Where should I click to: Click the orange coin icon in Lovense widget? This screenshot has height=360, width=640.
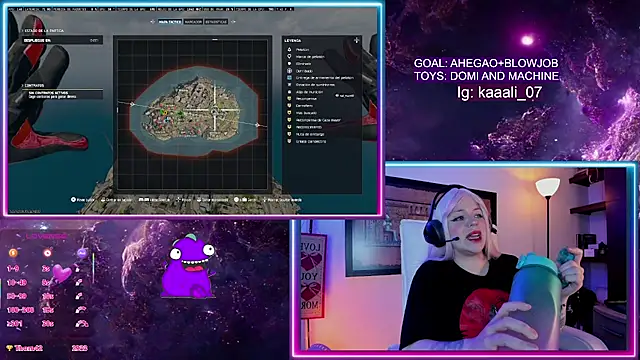tap(13, 253)
